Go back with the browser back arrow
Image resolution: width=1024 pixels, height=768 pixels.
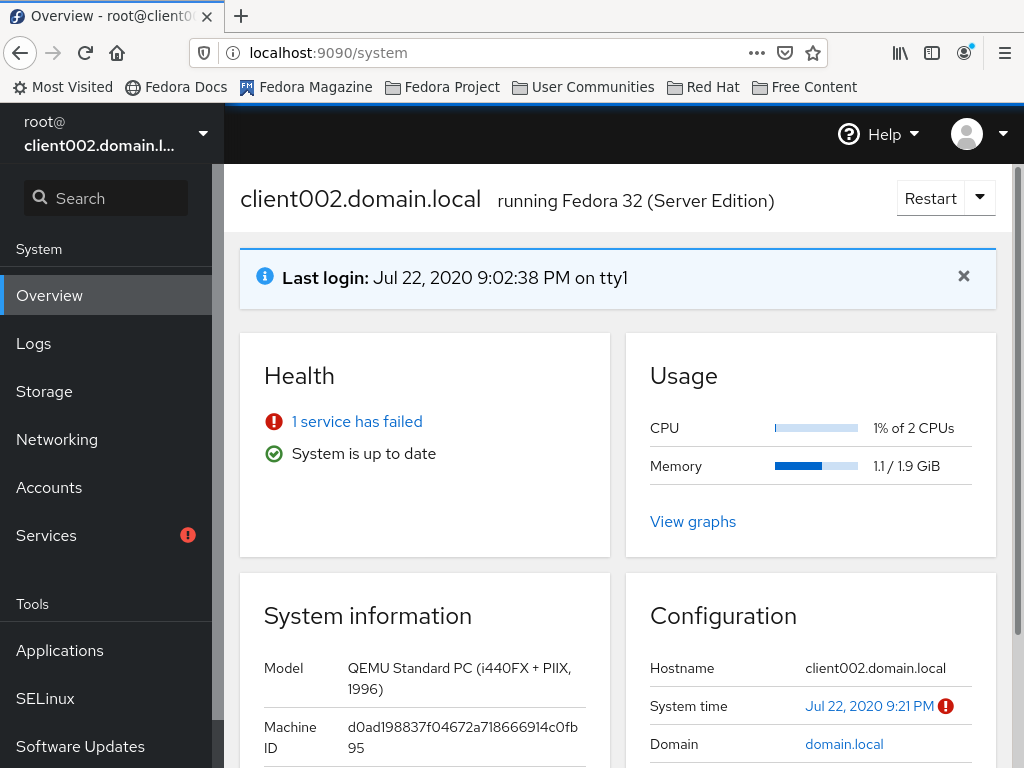pos(20,53)
